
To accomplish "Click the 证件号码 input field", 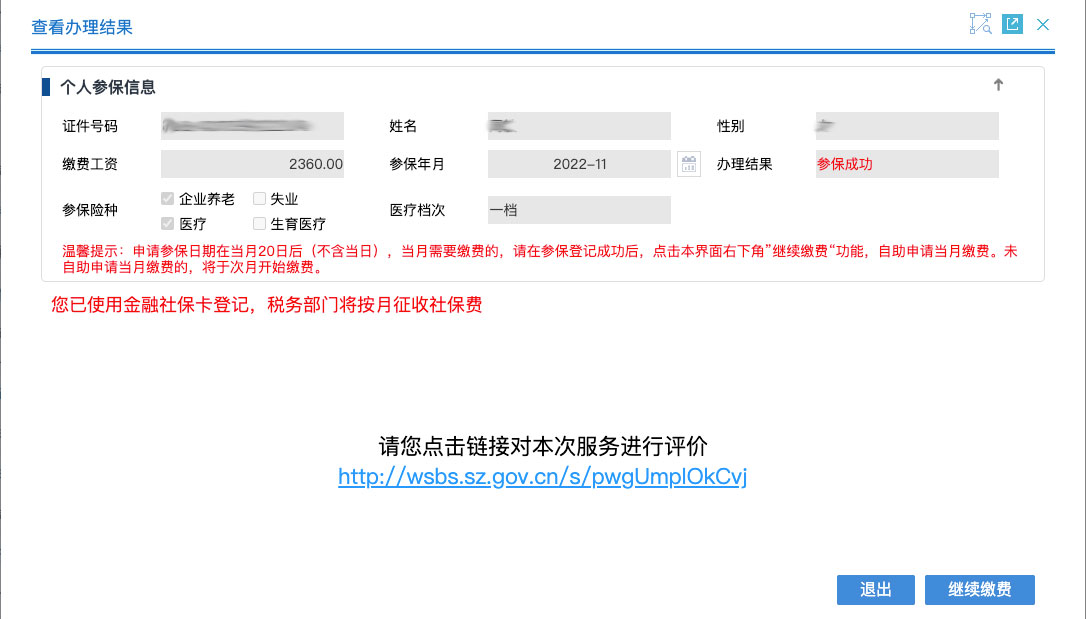I will click(x=252, y=125).
